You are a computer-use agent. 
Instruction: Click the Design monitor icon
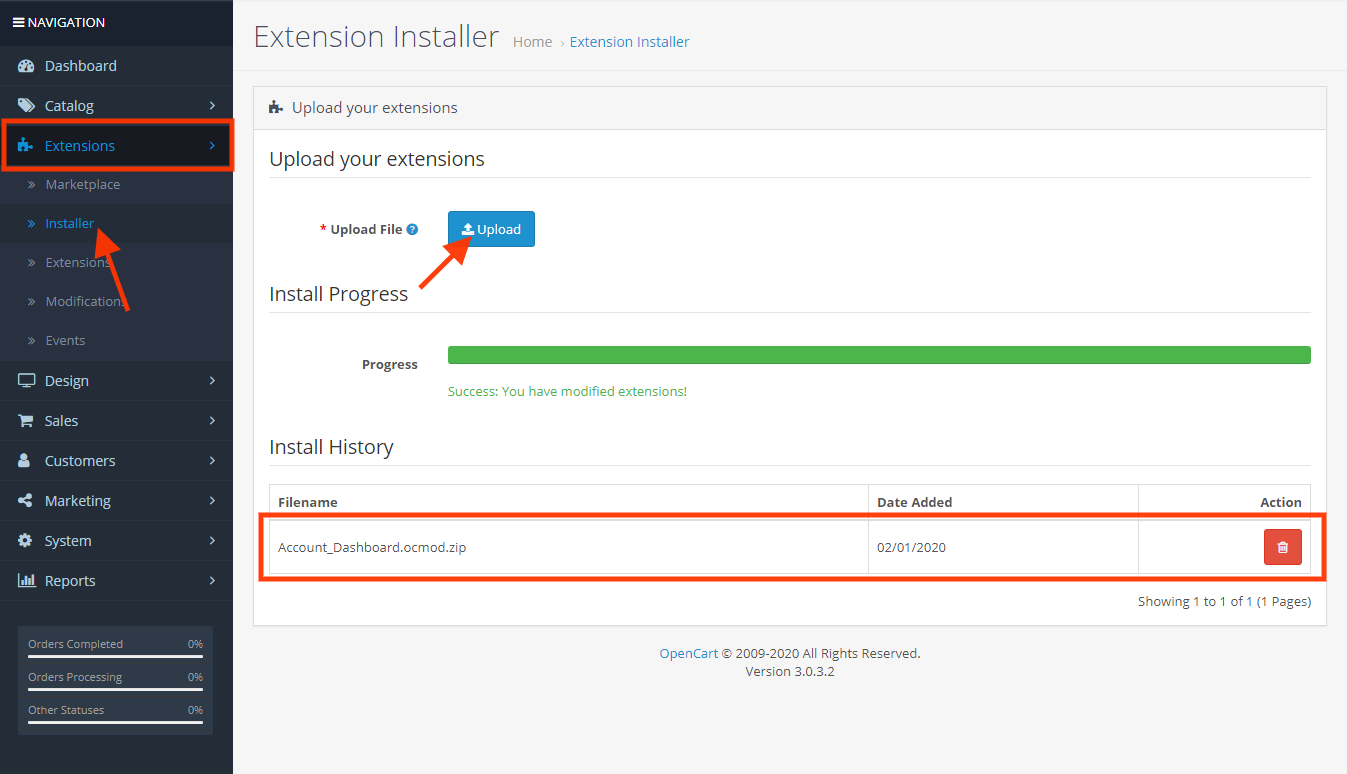tap(26, 381)
